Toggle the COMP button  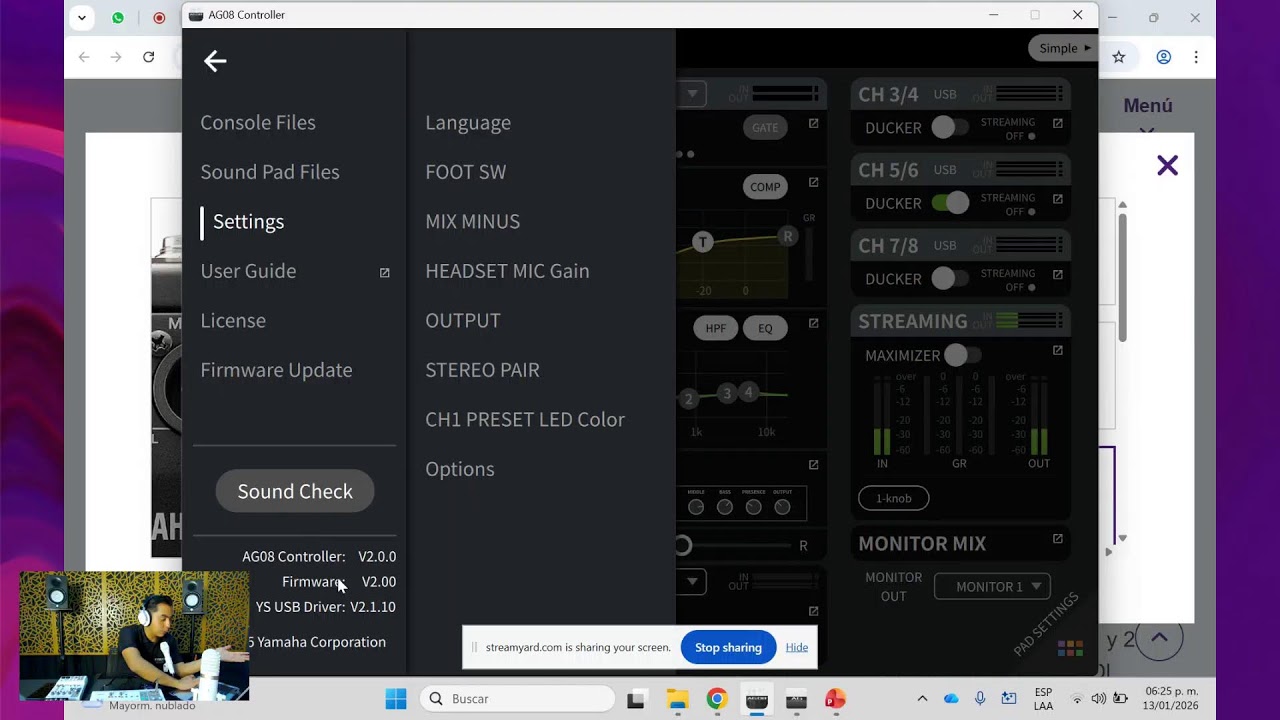pos(765,187)
